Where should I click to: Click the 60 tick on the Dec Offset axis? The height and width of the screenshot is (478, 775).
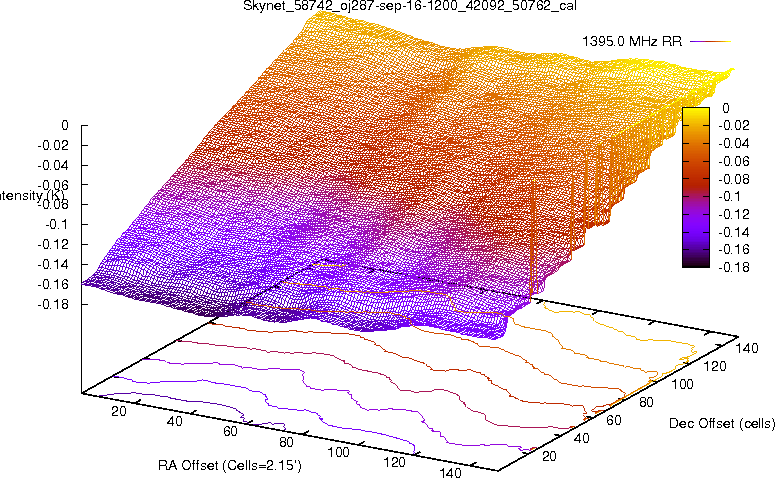pyautogui.click(x=613, y=420)
